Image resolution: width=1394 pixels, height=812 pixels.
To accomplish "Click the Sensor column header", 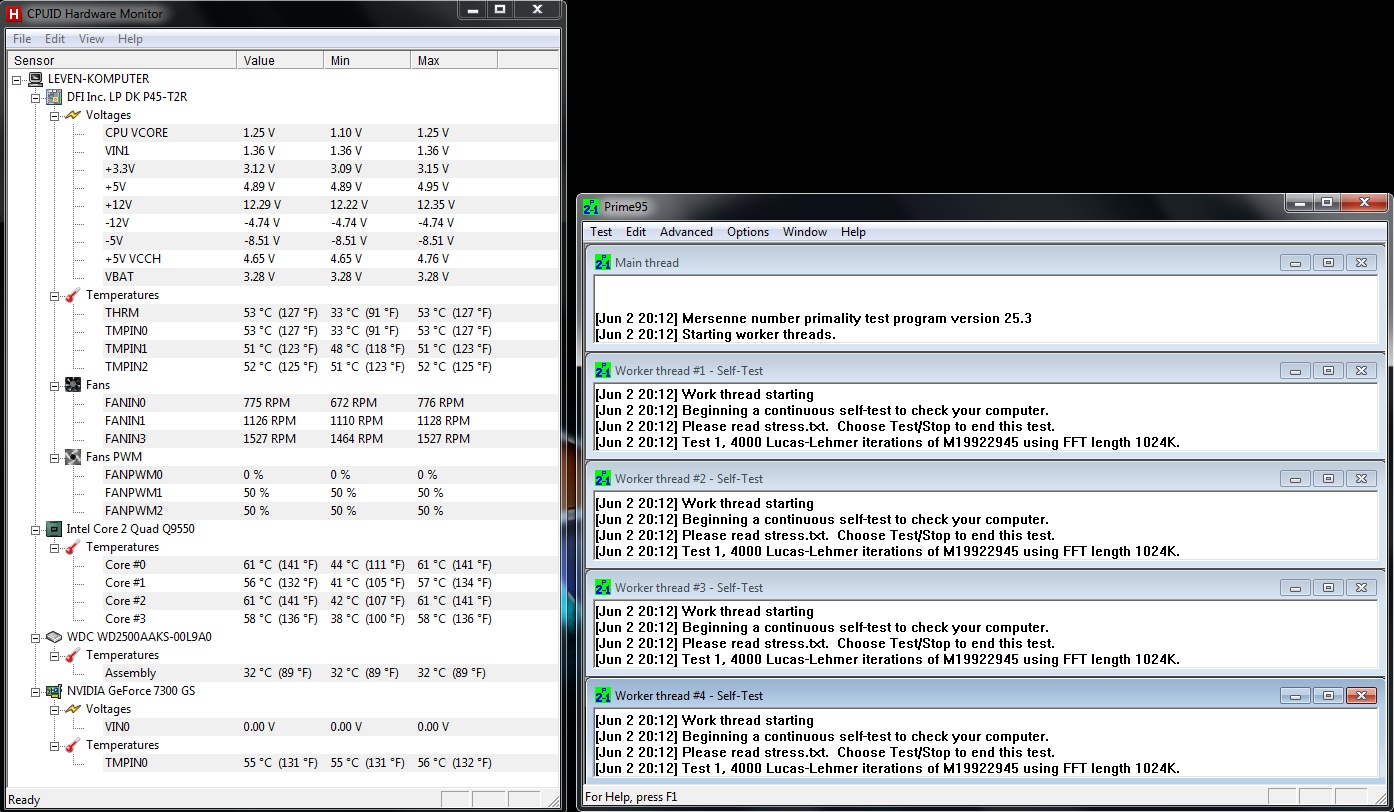I will point(122,61).
